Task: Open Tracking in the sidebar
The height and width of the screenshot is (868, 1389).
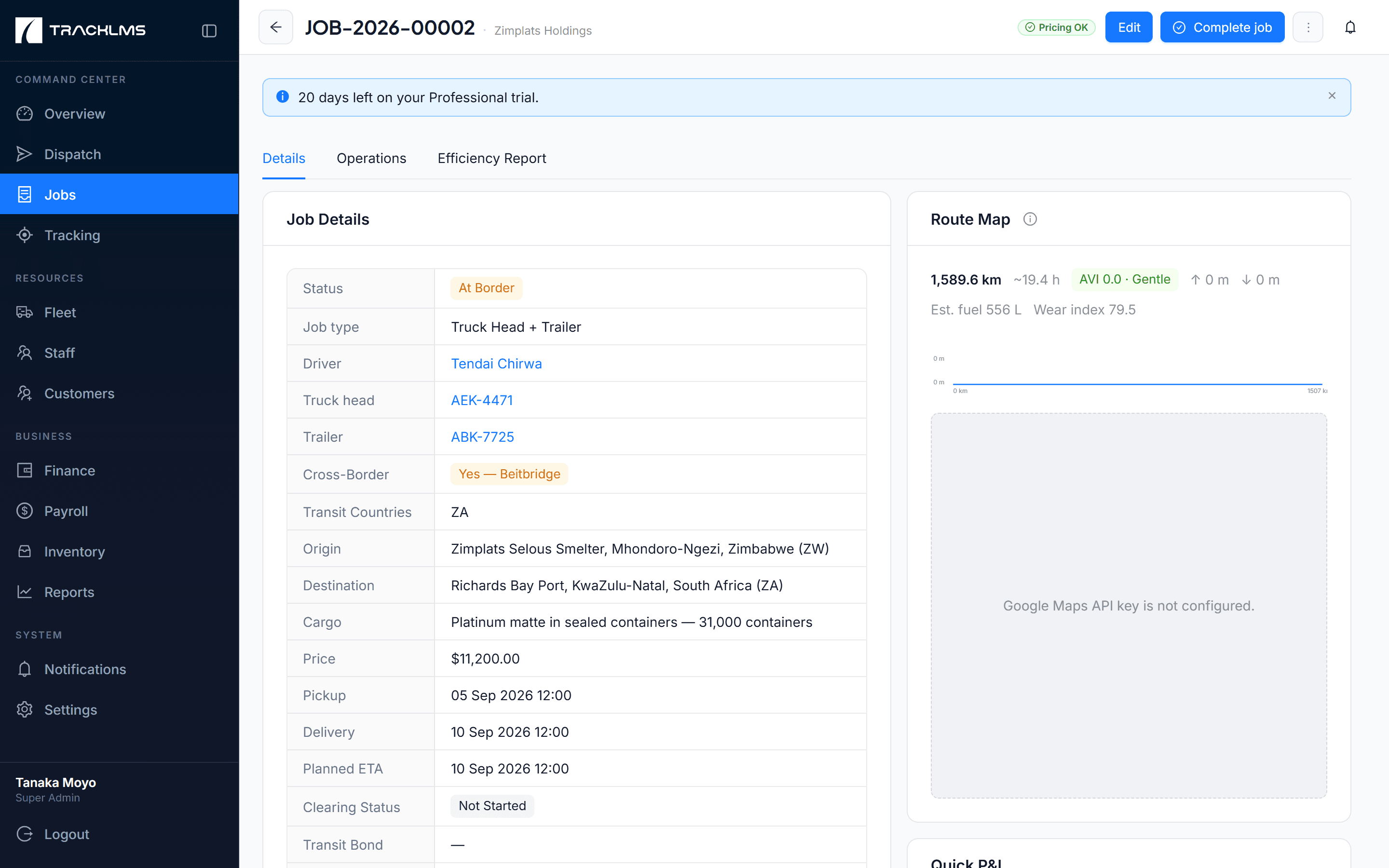Action: click(x=120, y=235)
